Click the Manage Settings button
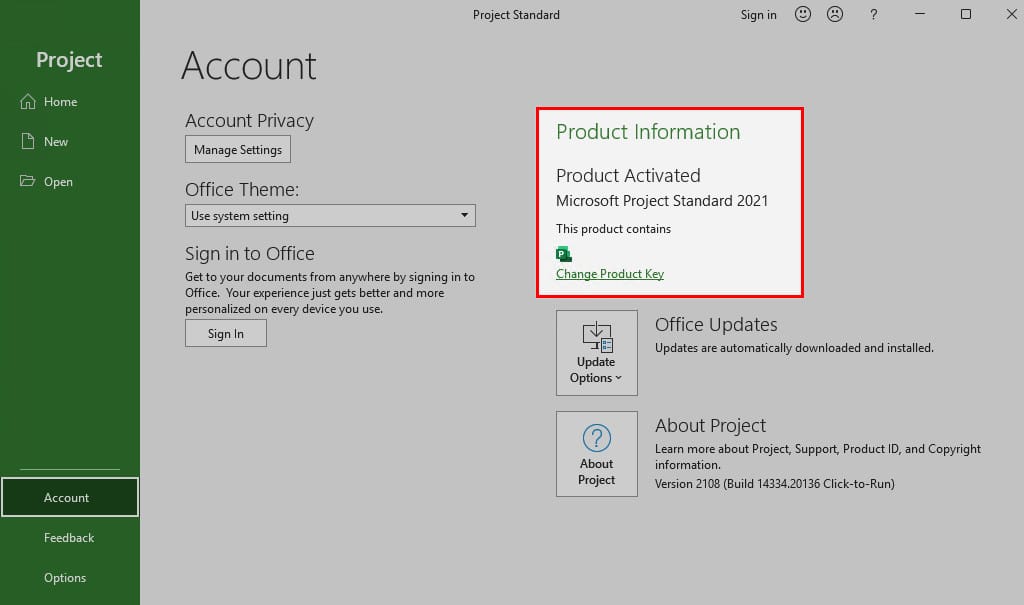Image resolution: width=1024 pixels, height=605 pixels. 238,150
